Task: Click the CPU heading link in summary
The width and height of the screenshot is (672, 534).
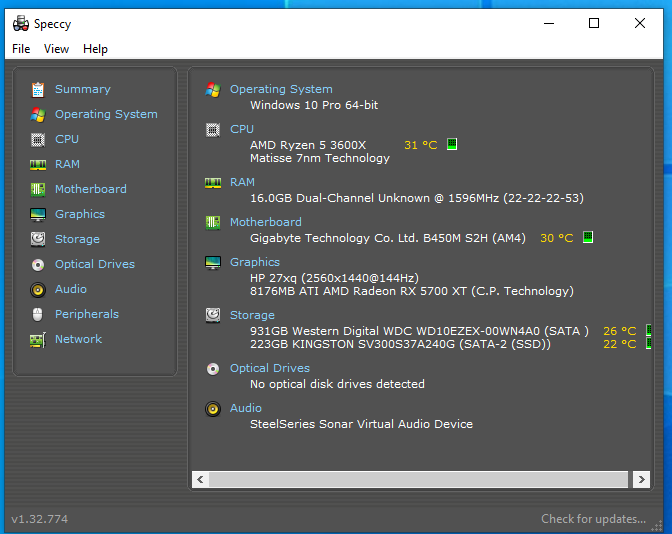Action: pos(242,129)
